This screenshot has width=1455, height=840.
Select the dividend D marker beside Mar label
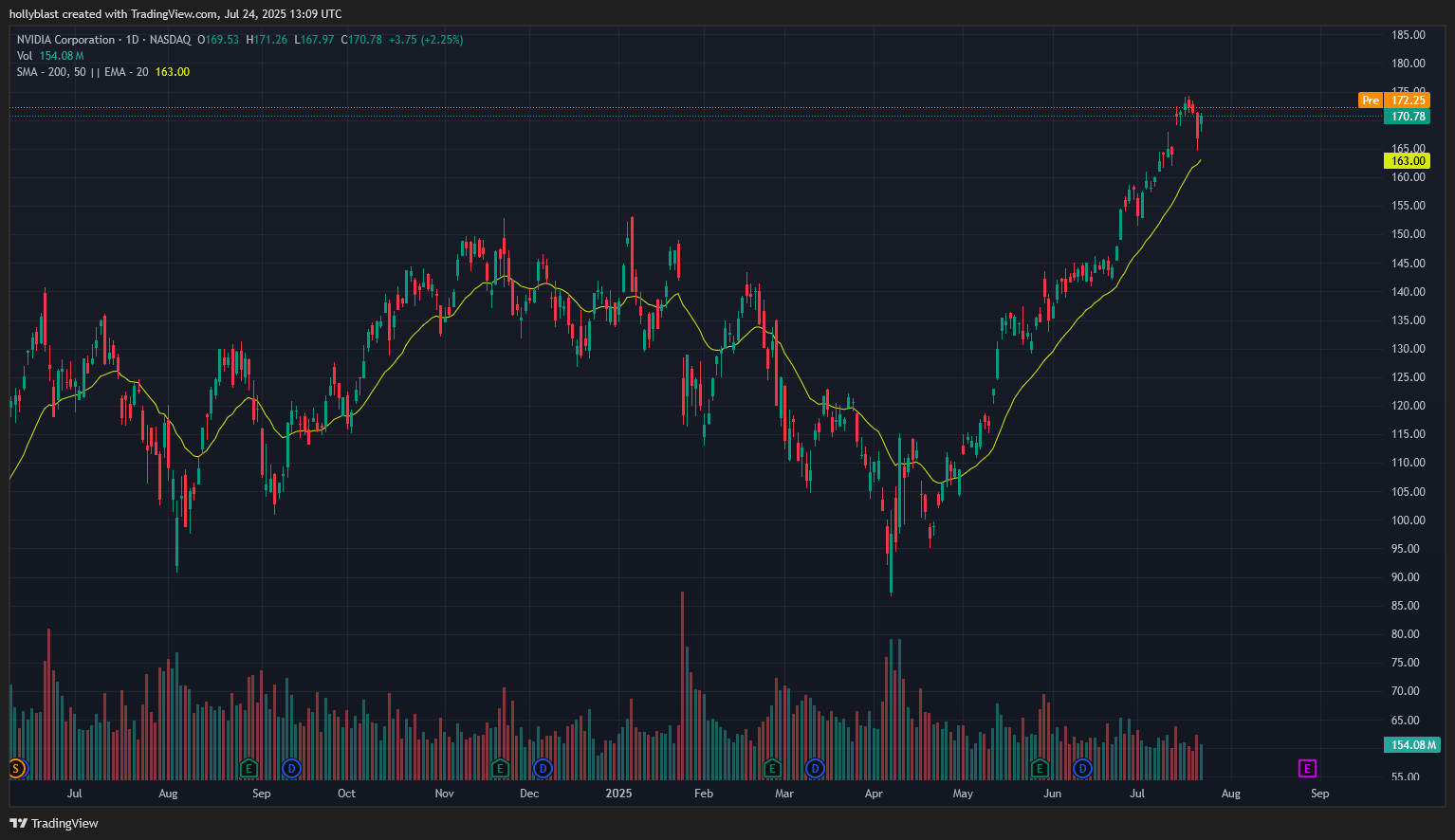(815, 768)
